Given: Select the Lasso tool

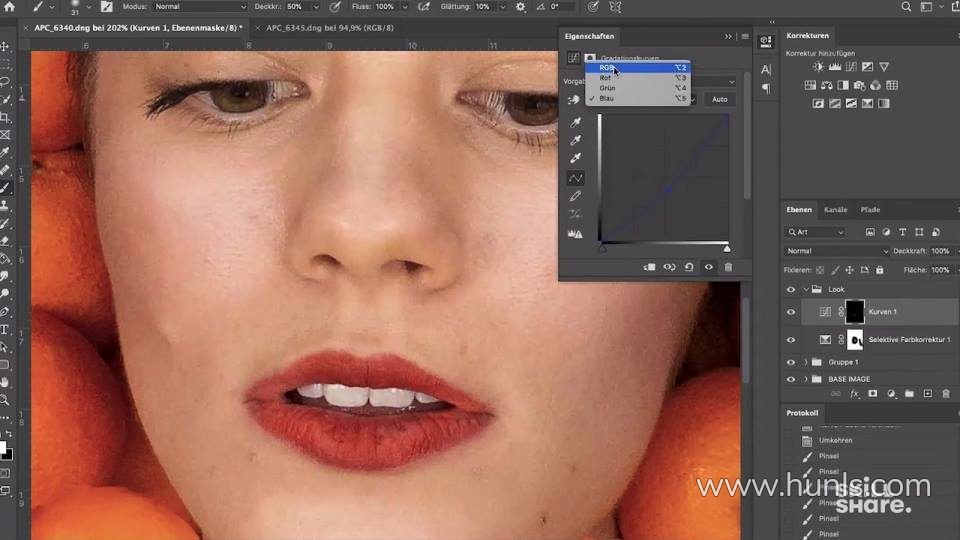Looking at the screenshot, I should point(5,81).
